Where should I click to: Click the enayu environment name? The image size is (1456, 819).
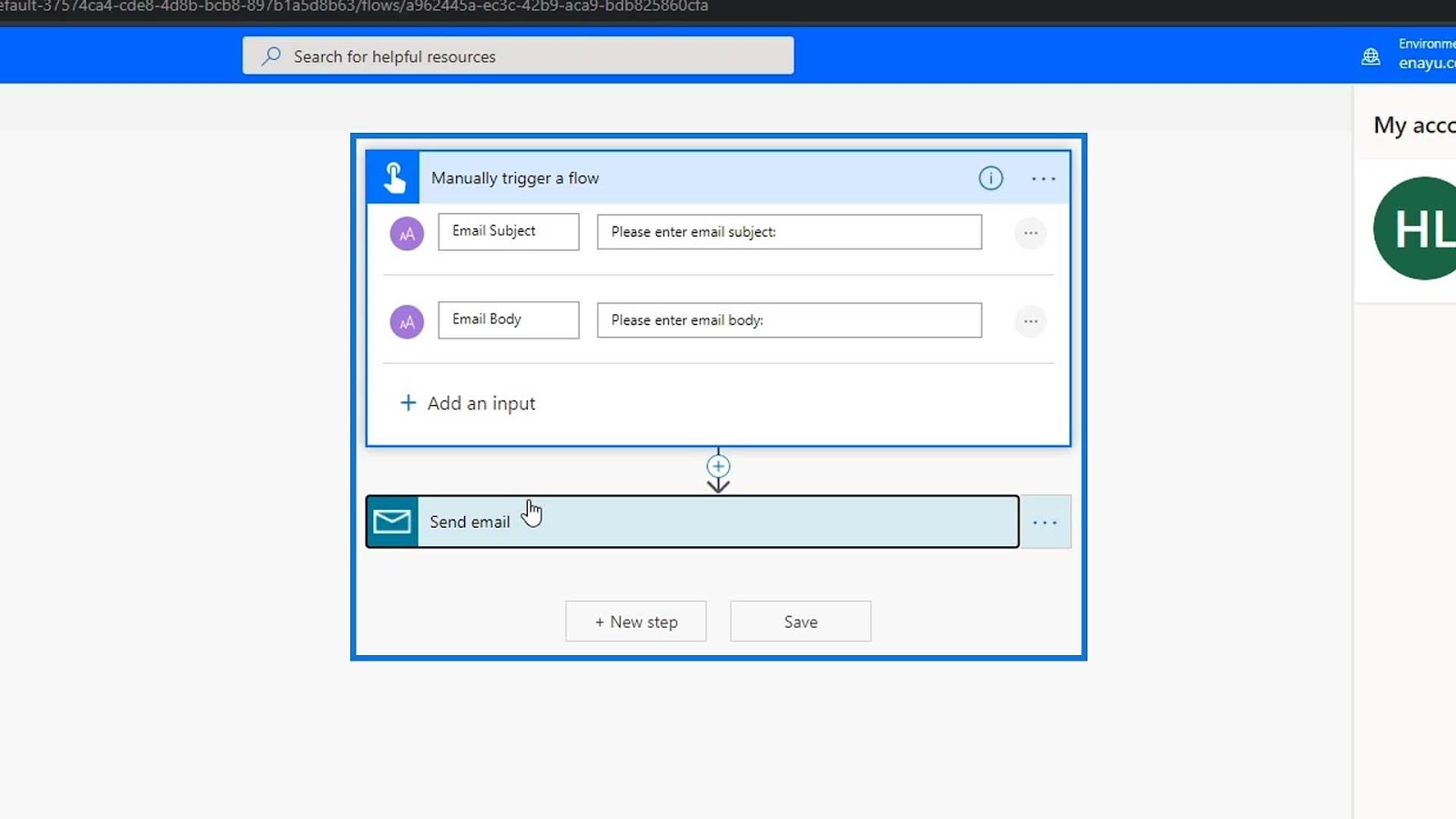pos(1427,63)
